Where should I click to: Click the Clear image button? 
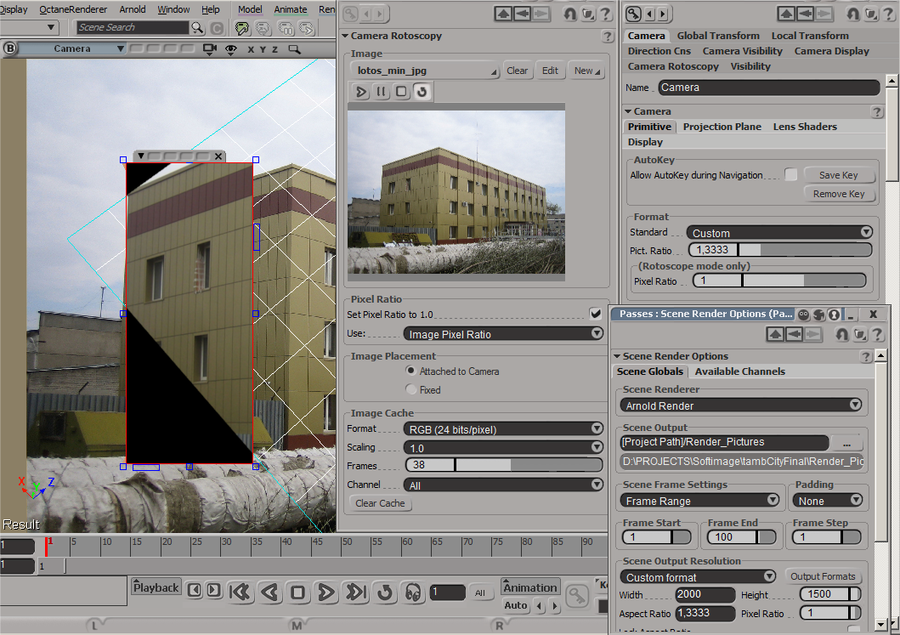point(517,71)
